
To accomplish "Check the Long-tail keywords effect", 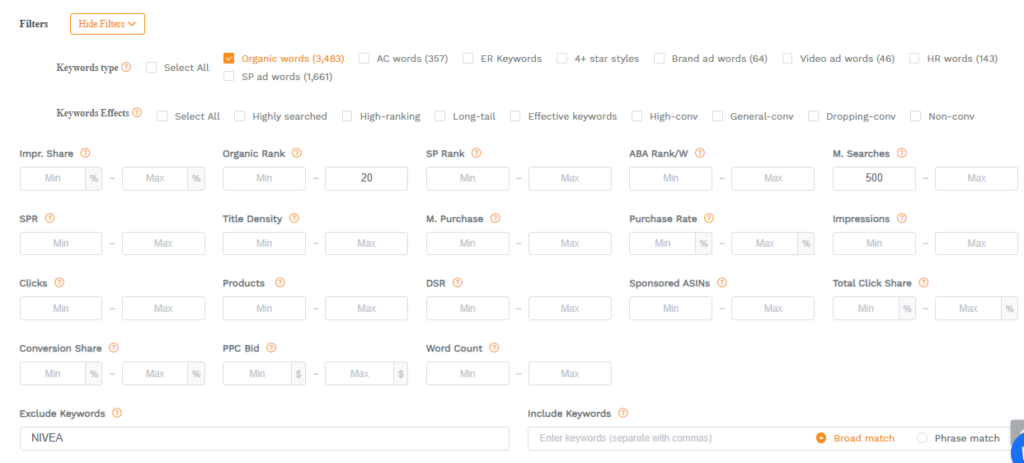I will click(440, 116).
